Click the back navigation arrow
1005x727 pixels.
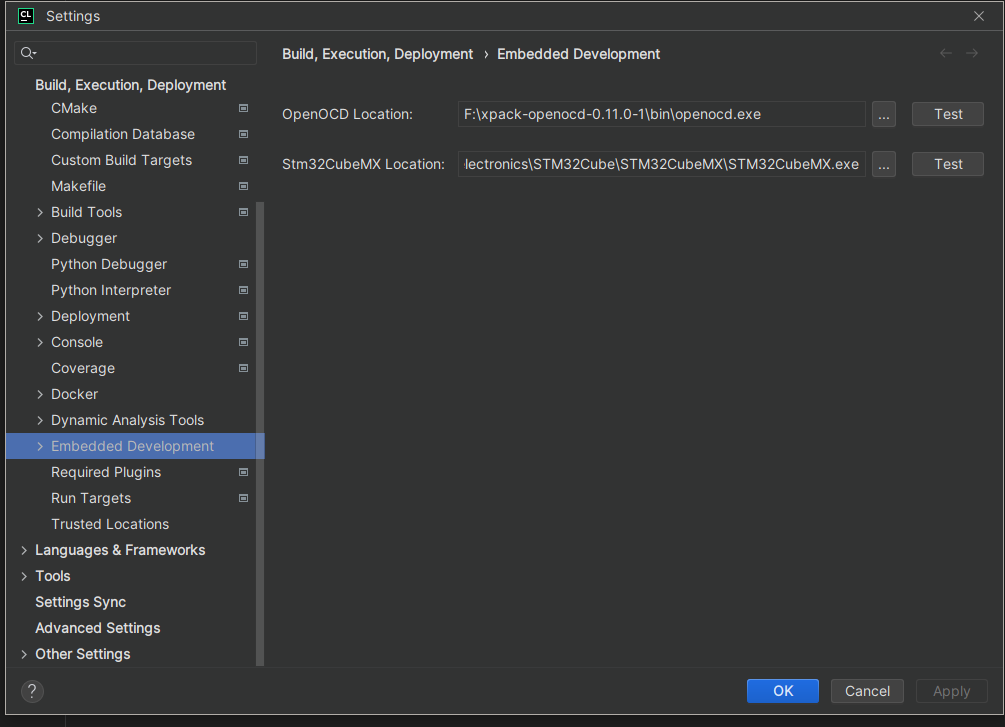[946, 54]
